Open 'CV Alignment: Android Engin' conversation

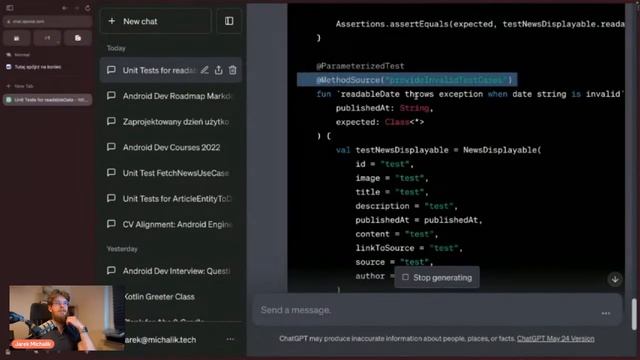[x=170, y=224]
